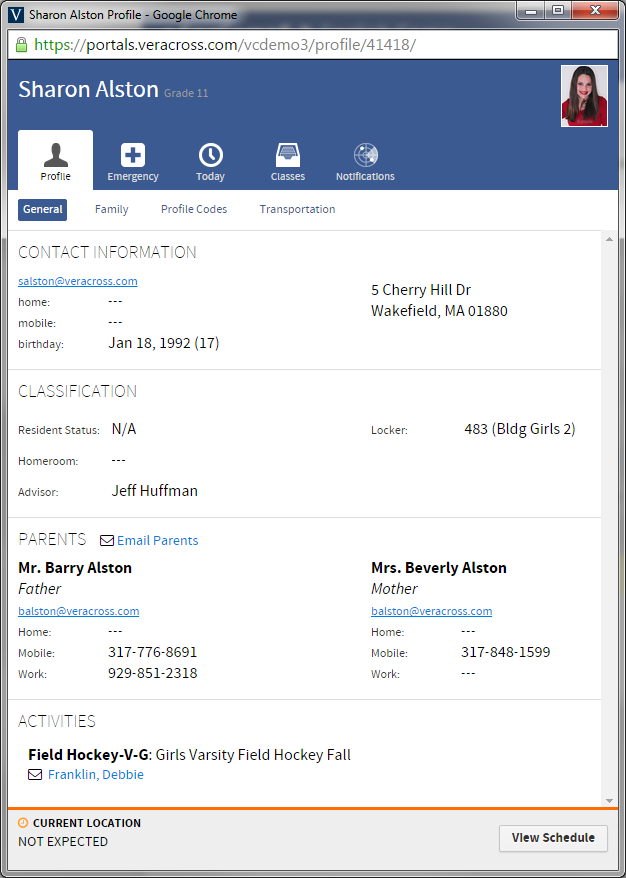Screen dimensions: 626x878
Task: Switch to the General sub-tab
Action: [x=43, y=210]
